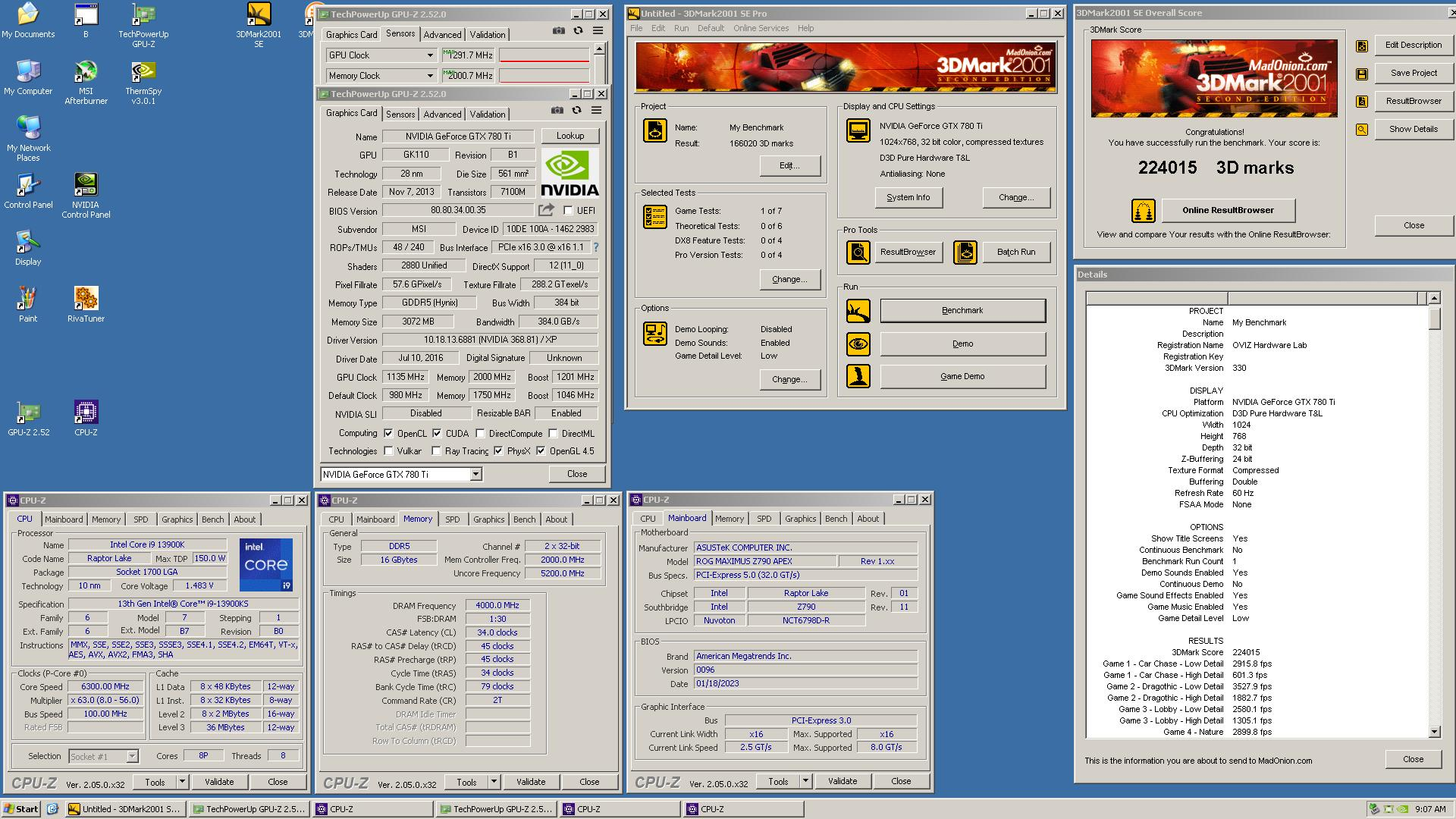
Task: Toggle the Vulkan checkbox
Action: (388, 451)
